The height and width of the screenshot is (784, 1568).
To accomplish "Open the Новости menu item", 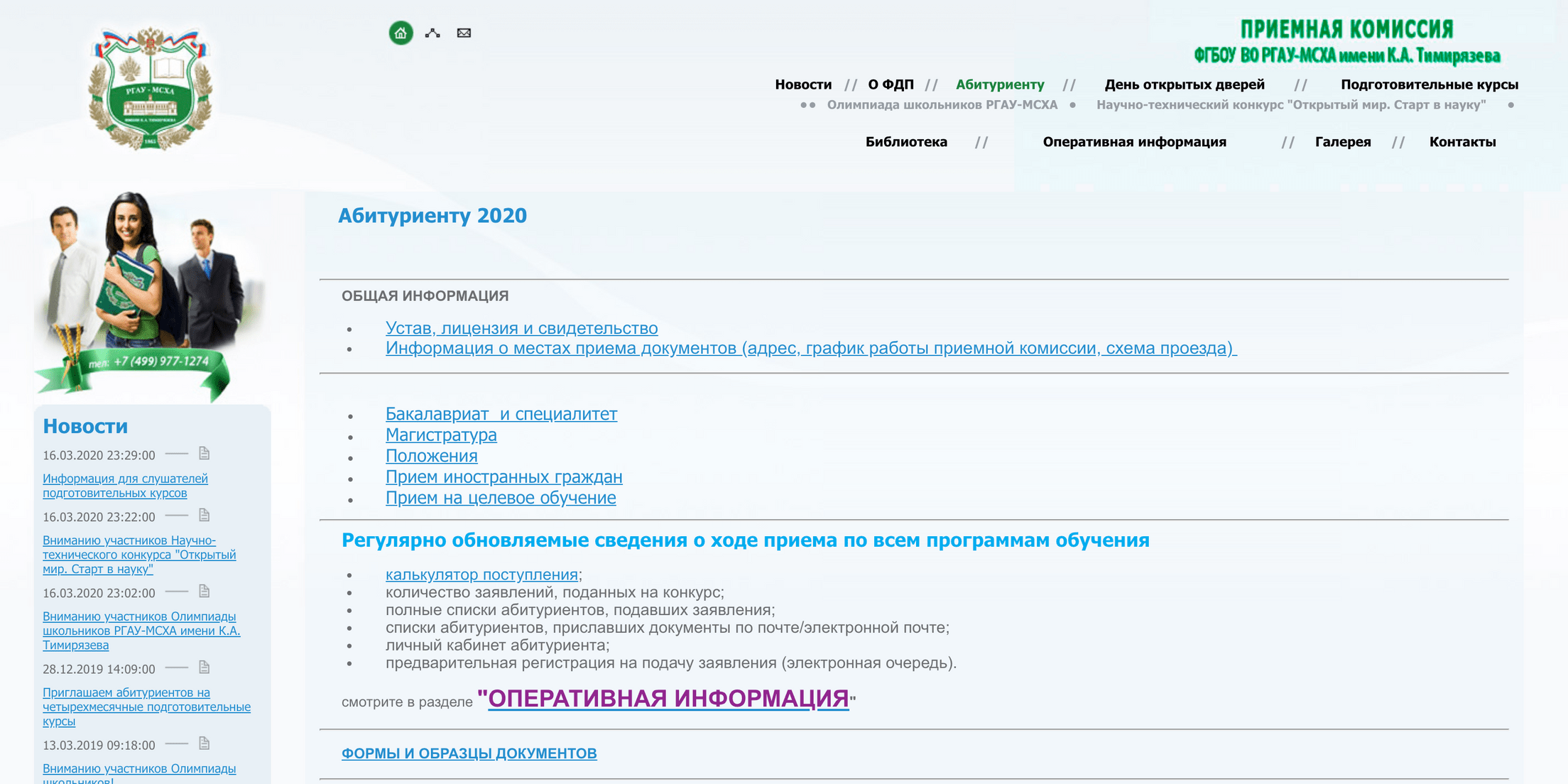I will pyautogui.click(x=803, y=85).
